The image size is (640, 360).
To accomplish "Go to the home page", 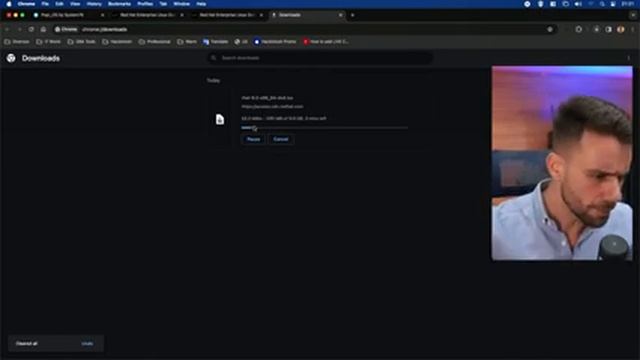I will 43,29.
